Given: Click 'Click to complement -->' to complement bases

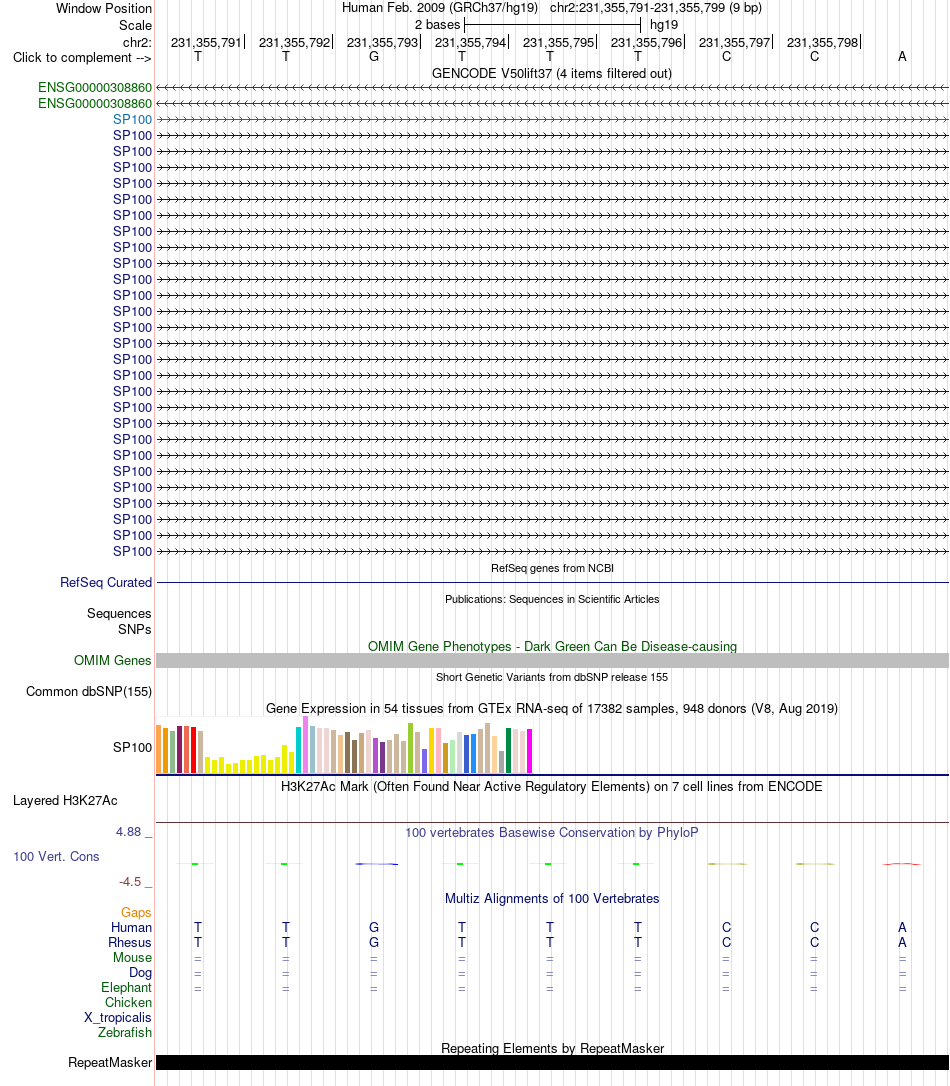Looking at the screenshot, I should coord(82,57).
